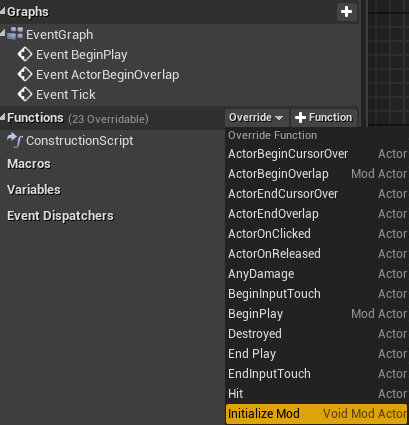This screenshot has width=409, height=425.
Task: Select the Hit override function
Action: pyautogui.click(x=317, y=394)
